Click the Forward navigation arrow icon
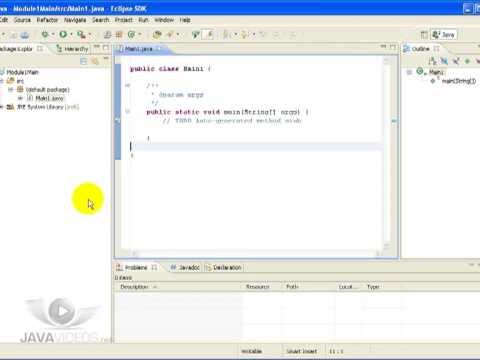Viewport: 480px width, 360px height. point(292,34)
